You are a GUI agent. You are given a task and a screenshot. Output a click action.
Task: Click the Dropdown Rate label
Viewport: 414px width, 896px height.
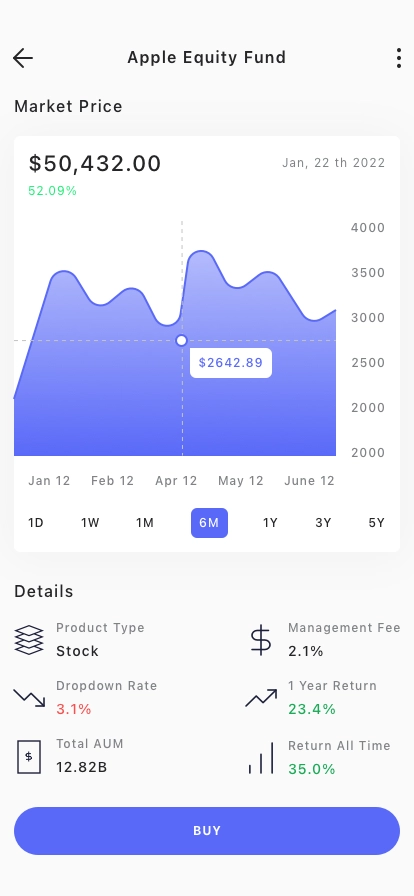(106, 686)
